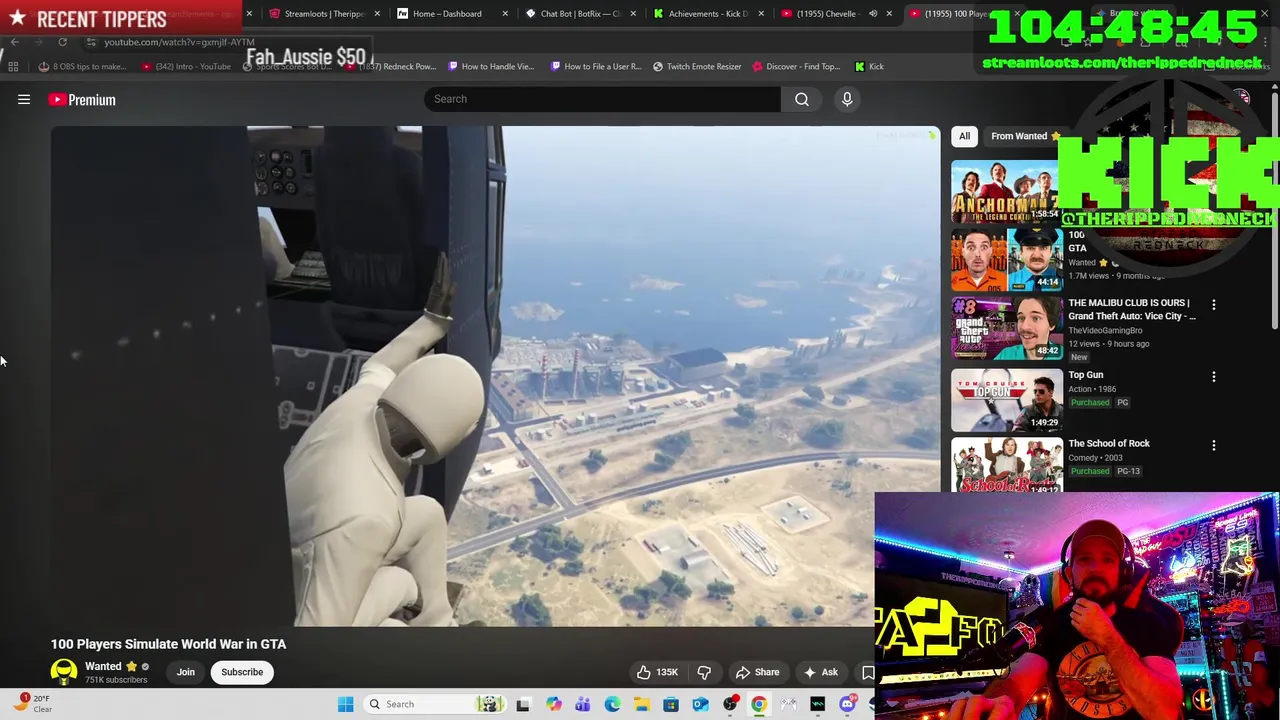Image resolution: width=1280 pixels, height=720 pixels.
Task: Reload the page with refresh icon
Action: pyautogui.click(x=62, y=42)
